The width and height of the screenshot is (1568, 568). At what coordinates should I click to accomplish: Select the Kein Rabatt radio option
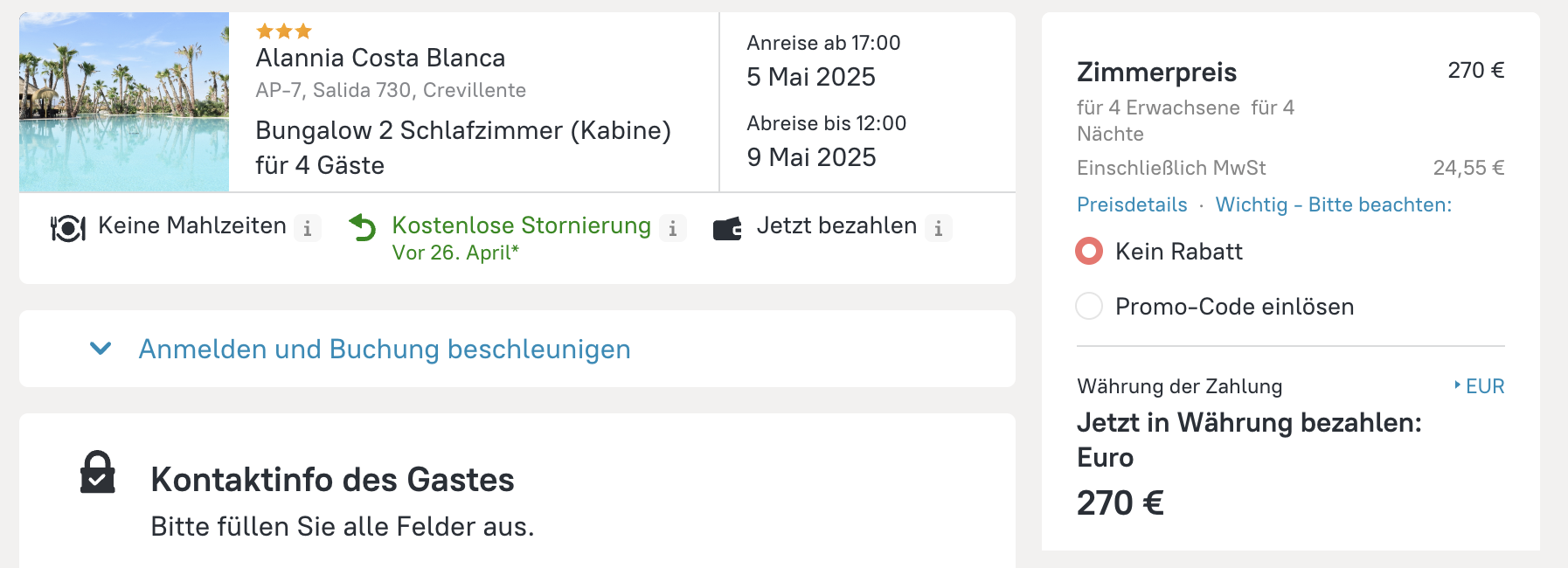coord(1089,252)
